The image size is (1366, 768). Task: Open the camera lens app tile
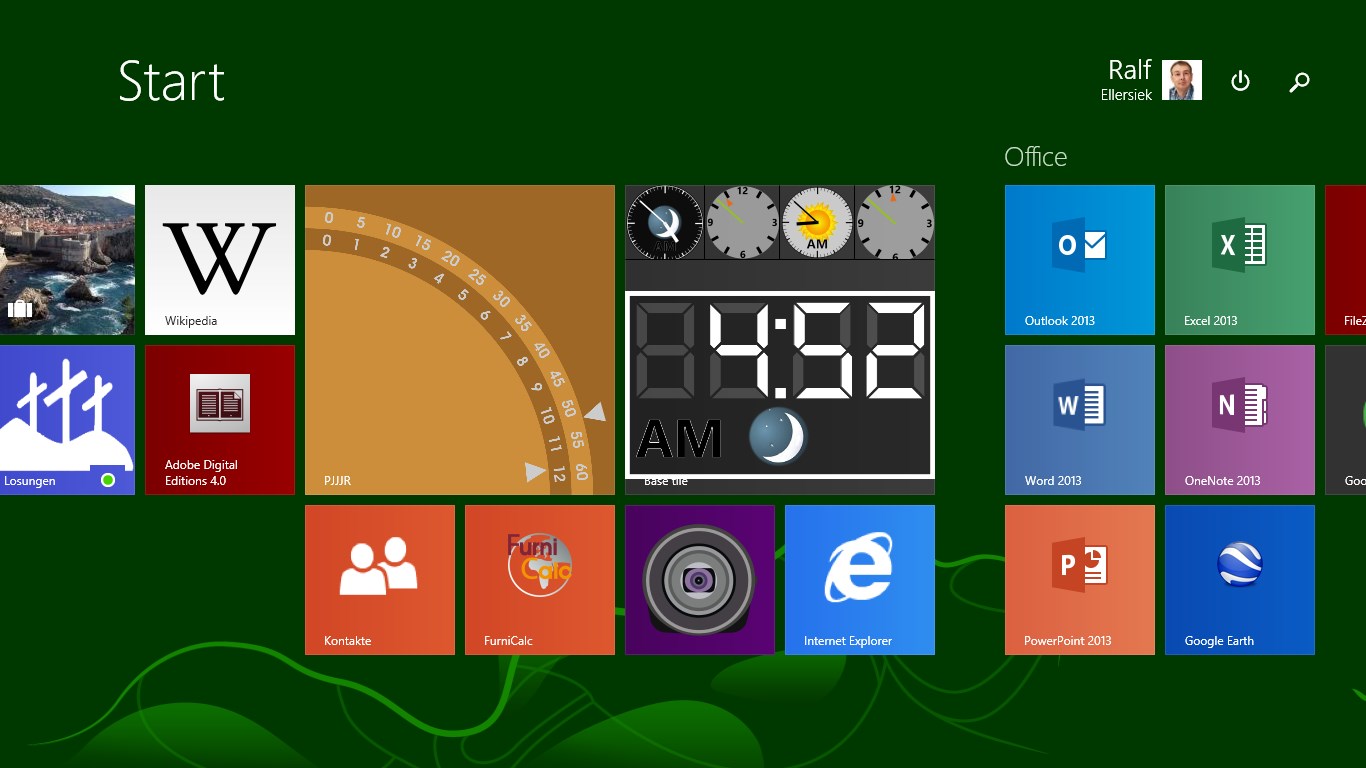699,579
